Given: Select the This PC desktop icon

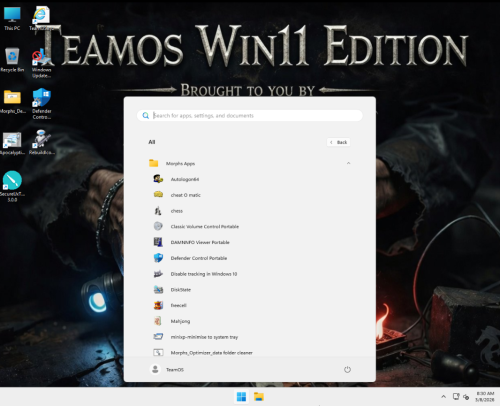Looking at the screenshot, I should [12, 19].
